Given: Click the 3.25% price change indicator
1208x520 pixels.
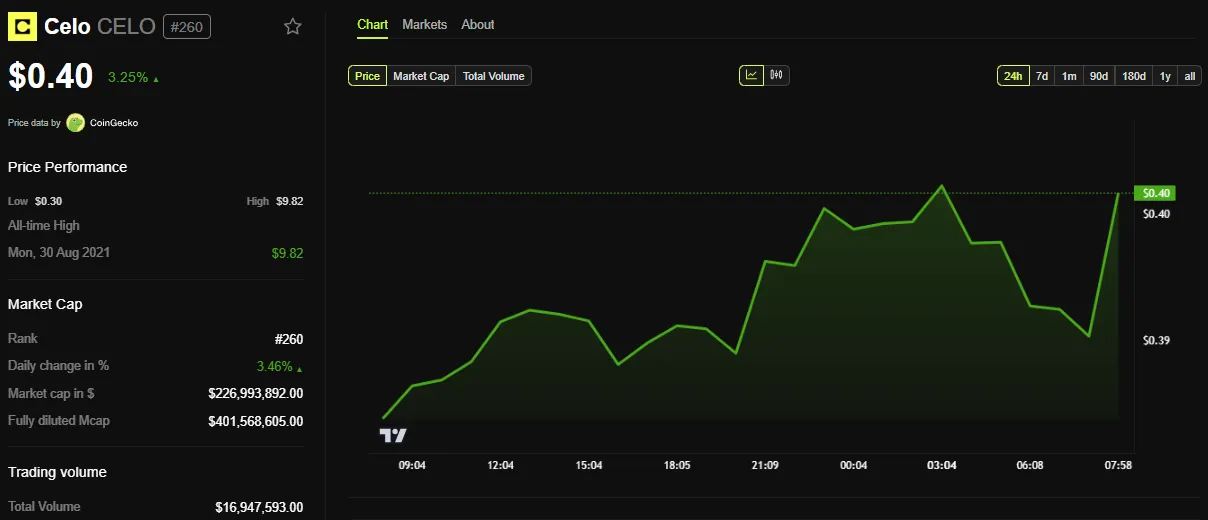Looking at the screenshot, I should pyautogui.click(x=133, y=77).
